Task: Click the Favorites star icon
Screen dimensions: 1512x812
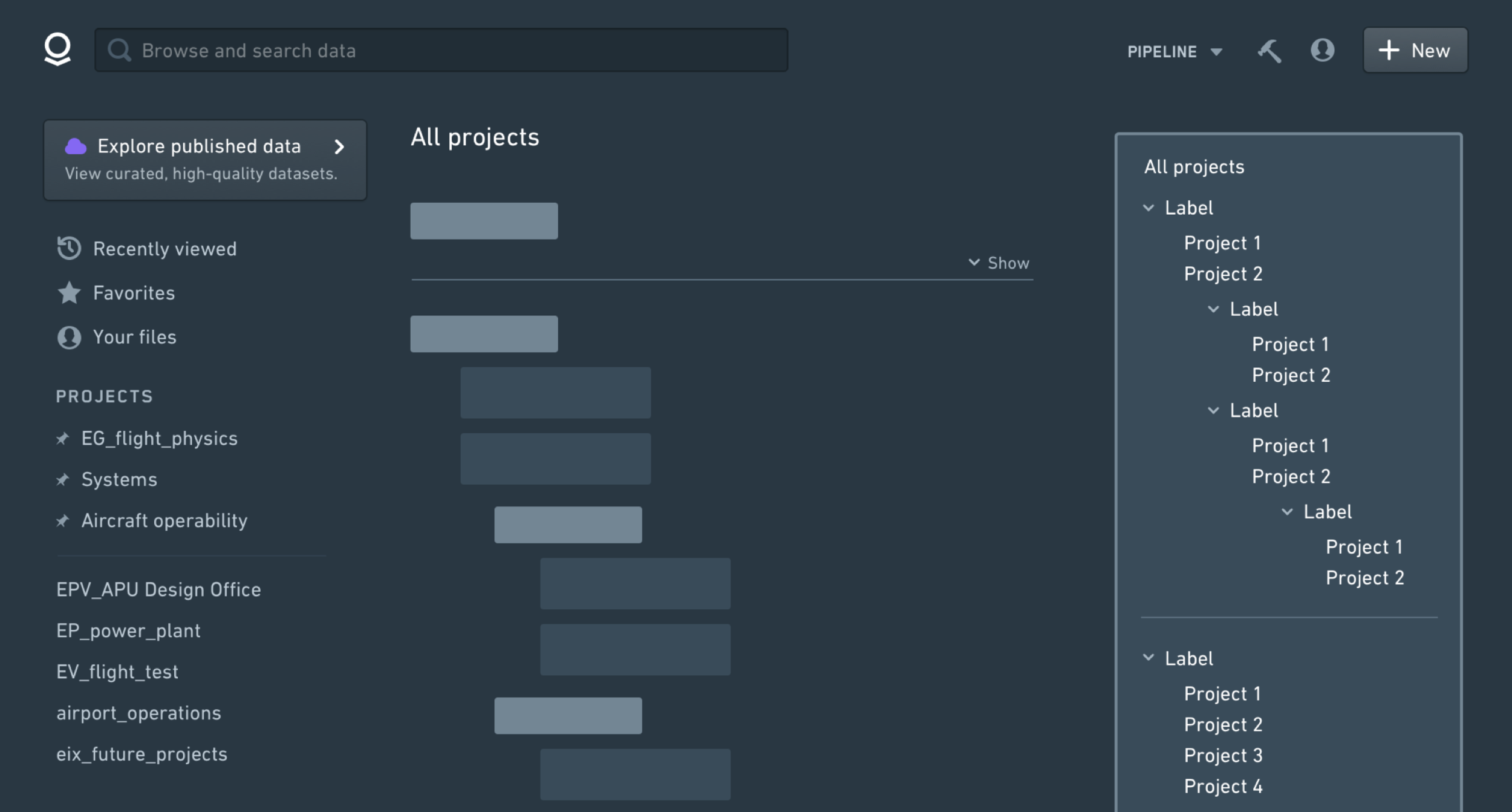Action: coord(69,293)
